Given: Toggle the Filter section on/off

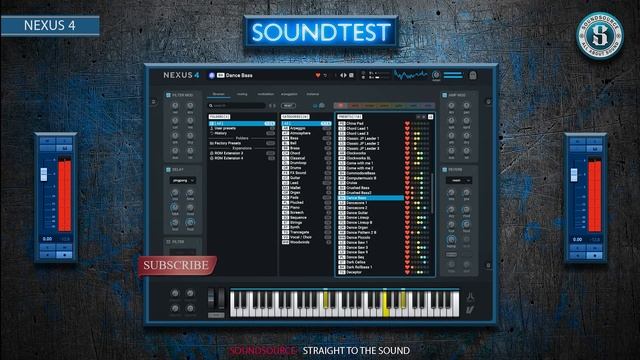Looking at the screenshot, I should (x=168, y=242).
